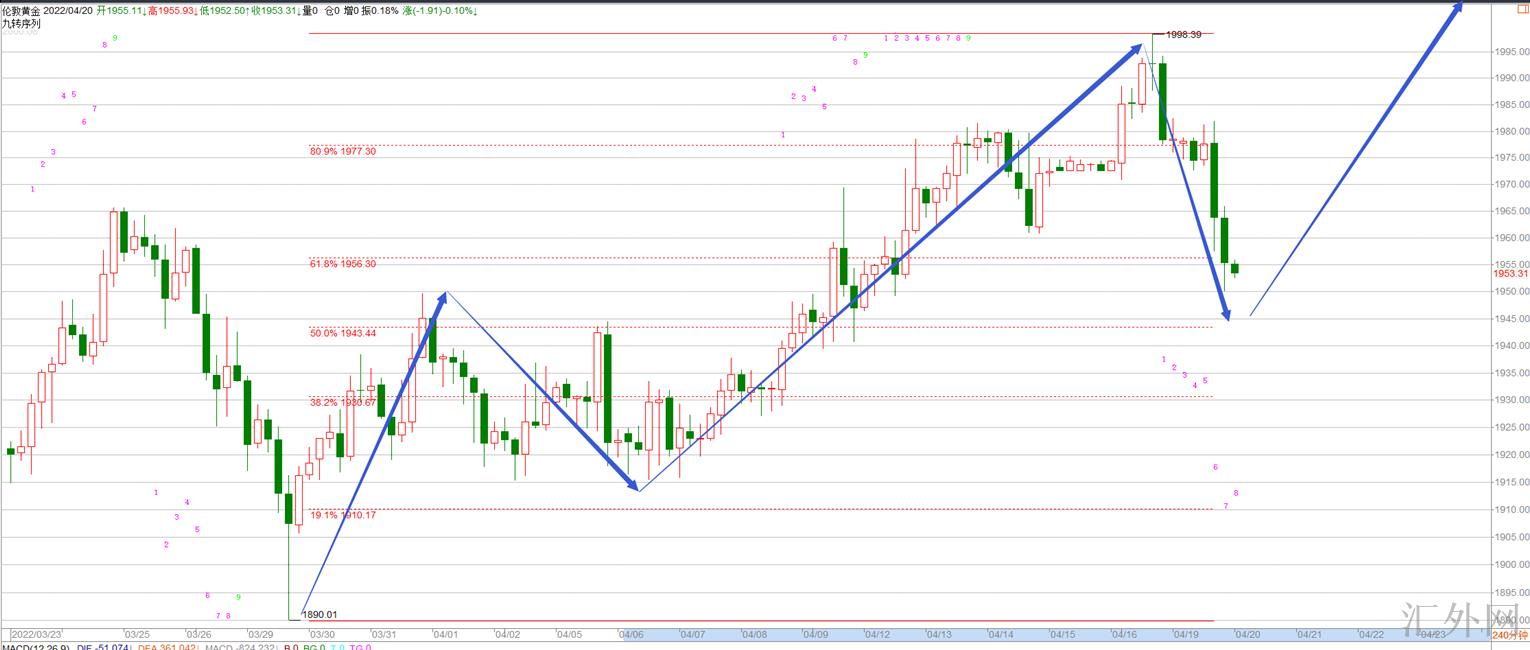The height and width of the screenshot is (650, 1530).
Task: Click the MACD(12,26,9) indicator title
Action: 35,646
